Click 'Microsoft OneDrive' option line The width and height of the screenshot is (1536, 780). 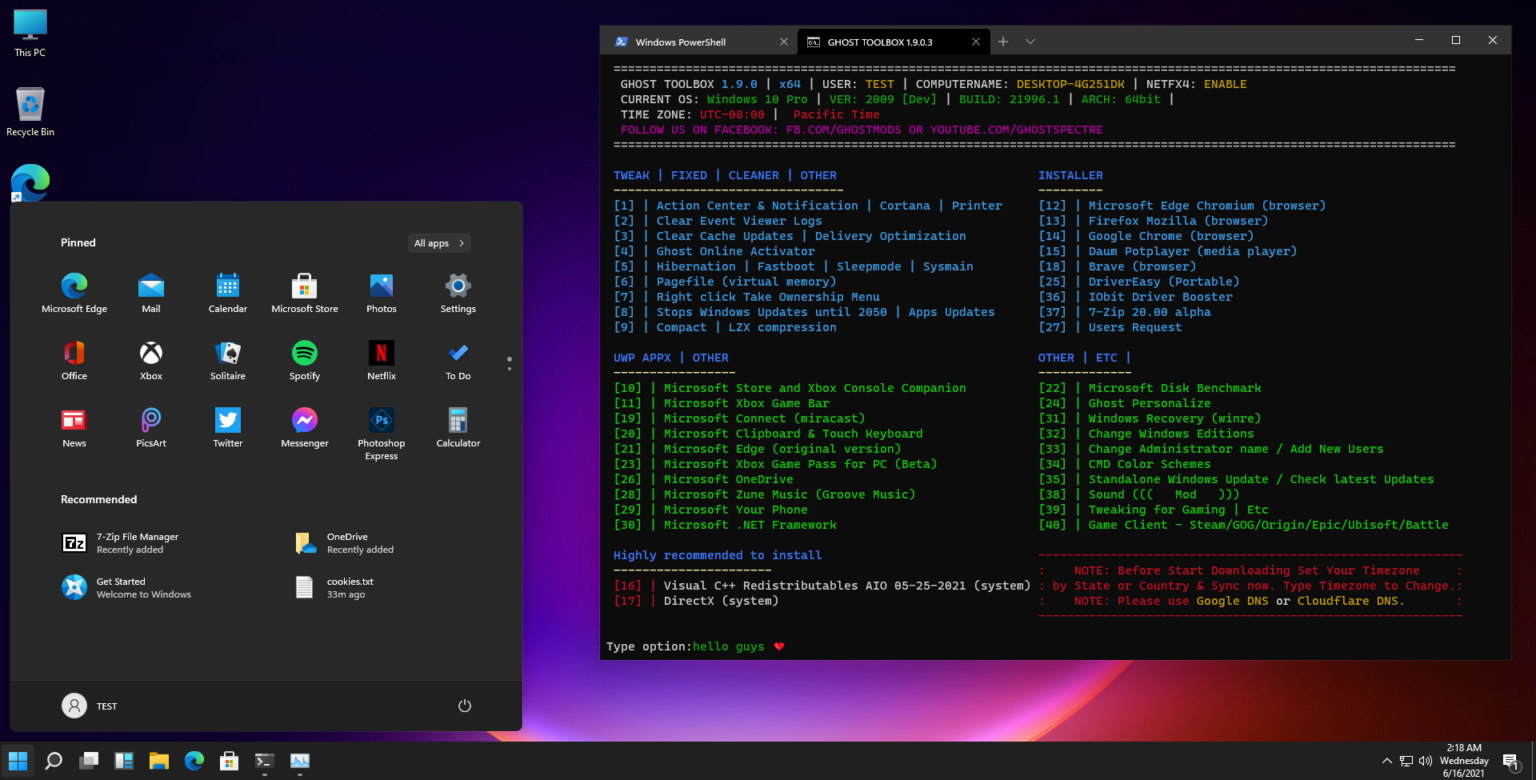coord(703,479)
